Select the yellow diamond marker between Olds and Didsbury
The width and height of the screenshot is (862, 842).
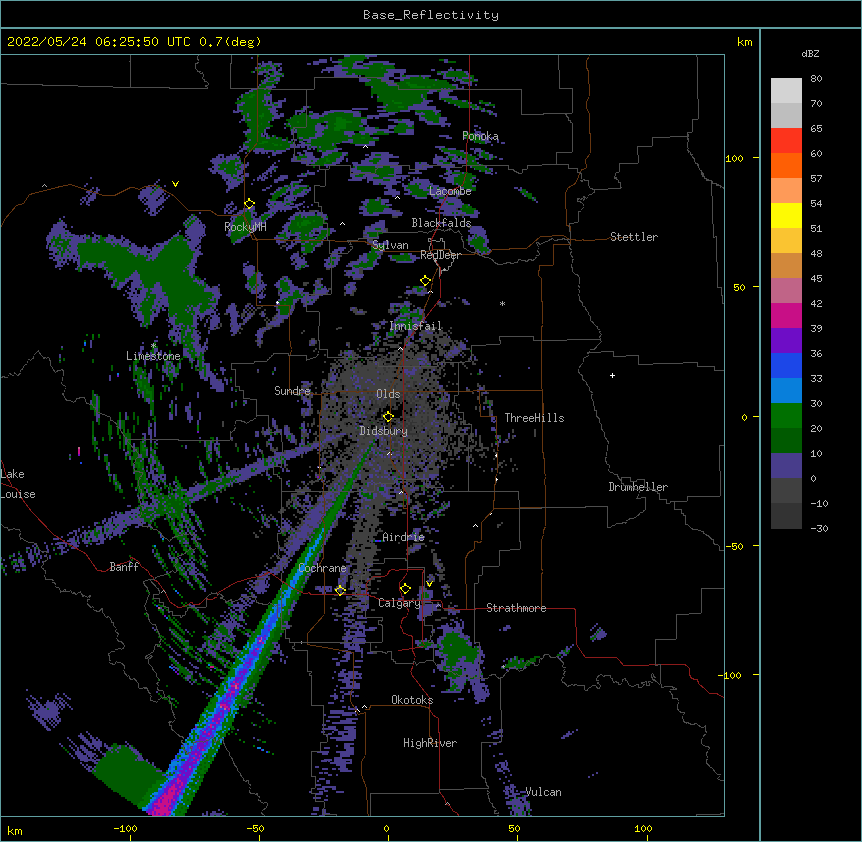(388, 416)
